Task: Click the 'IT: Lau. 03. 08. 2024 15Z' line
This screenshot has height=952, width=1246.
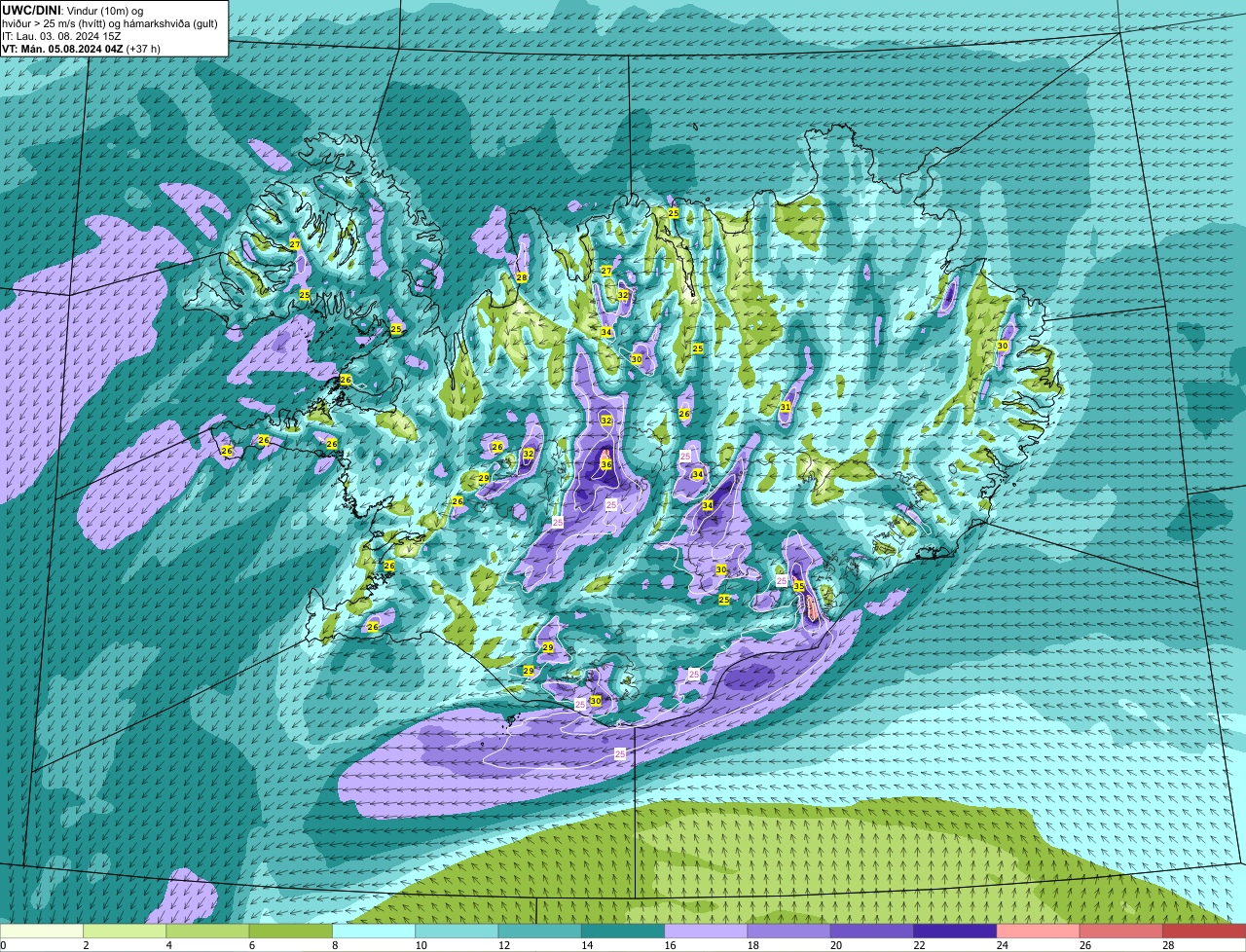Action: coord(61,36)
